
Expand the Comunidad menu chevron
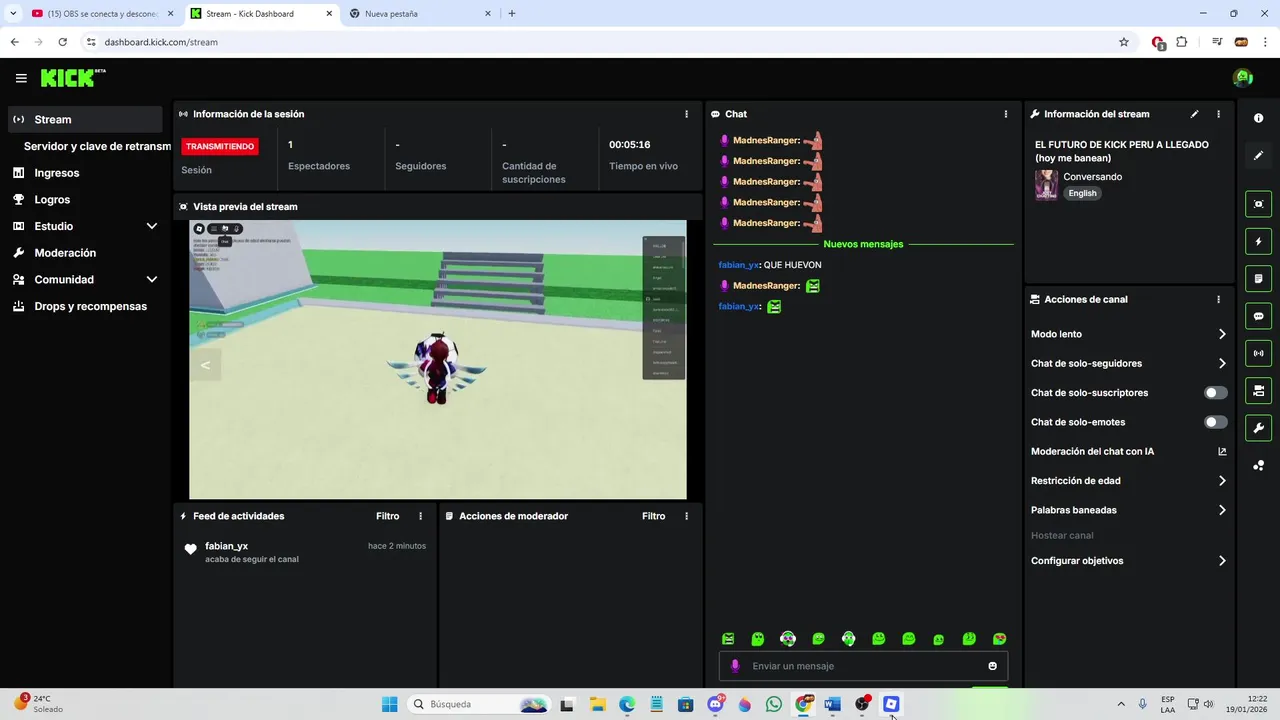[x=152, y=280]
